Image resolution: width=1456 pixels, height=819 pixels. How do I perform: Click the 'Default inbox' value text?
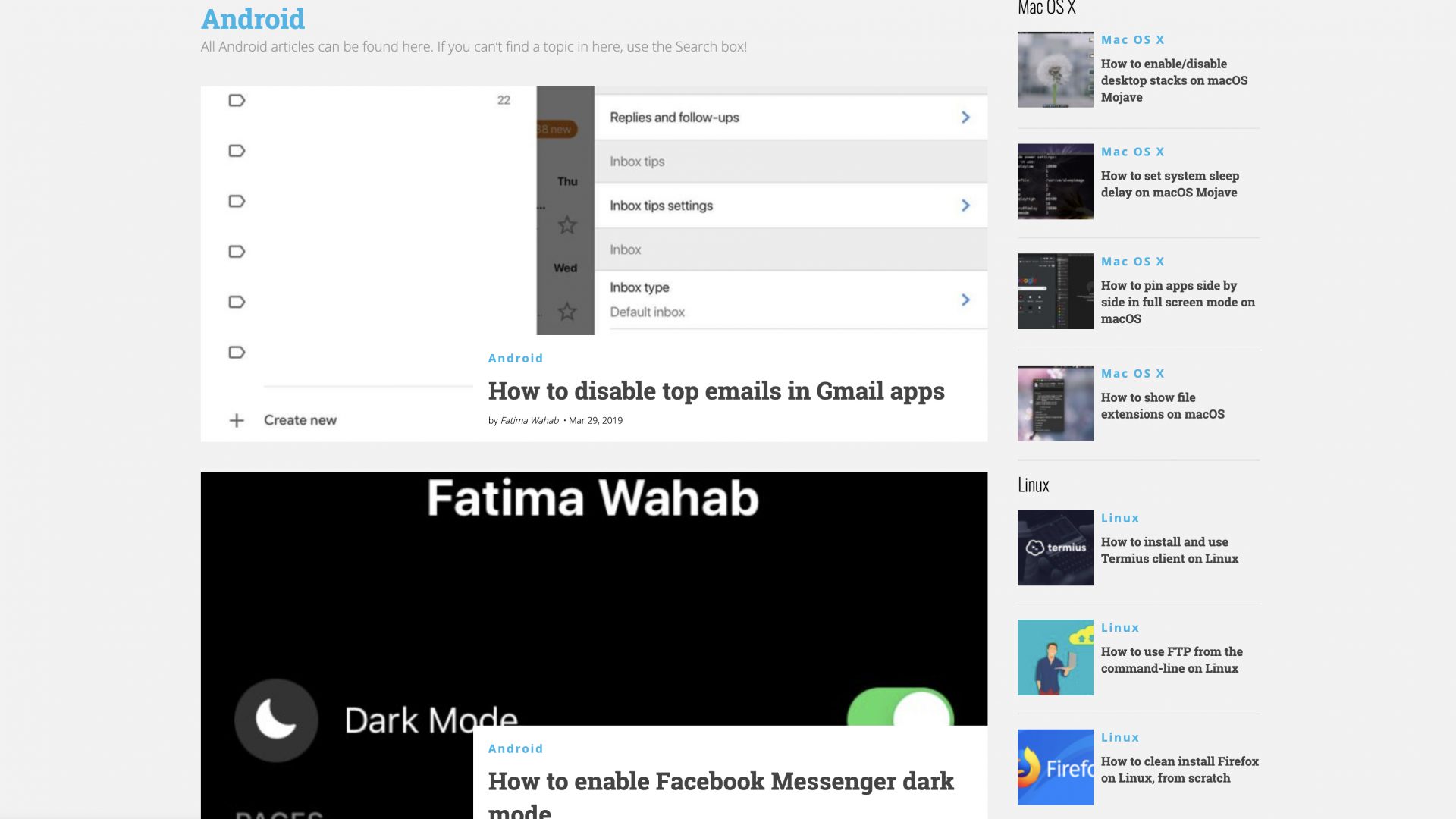[x=647, y=312]
